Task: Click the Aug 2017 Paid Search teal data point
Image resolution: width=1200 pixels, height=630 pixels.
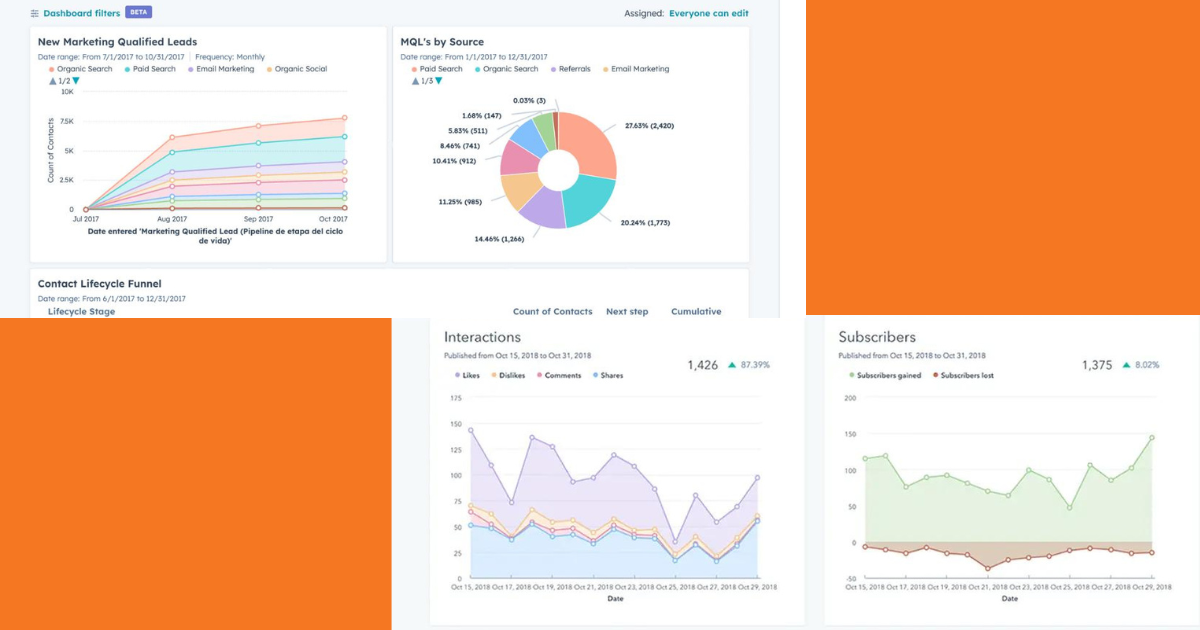Action: (x=172, y=153)
